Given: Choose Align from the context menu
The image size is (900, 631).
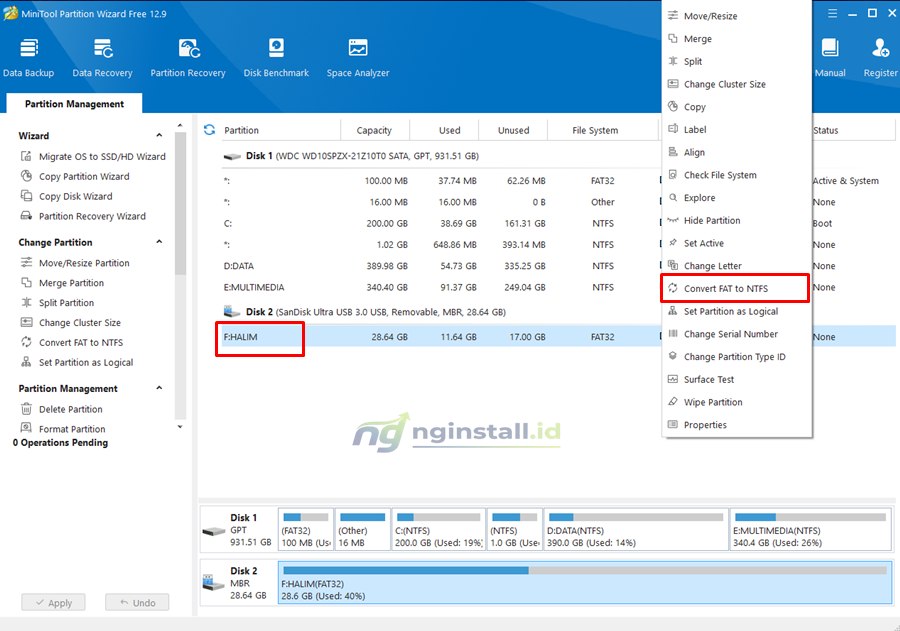Looking at the screenshot, I should coord(736,152).
